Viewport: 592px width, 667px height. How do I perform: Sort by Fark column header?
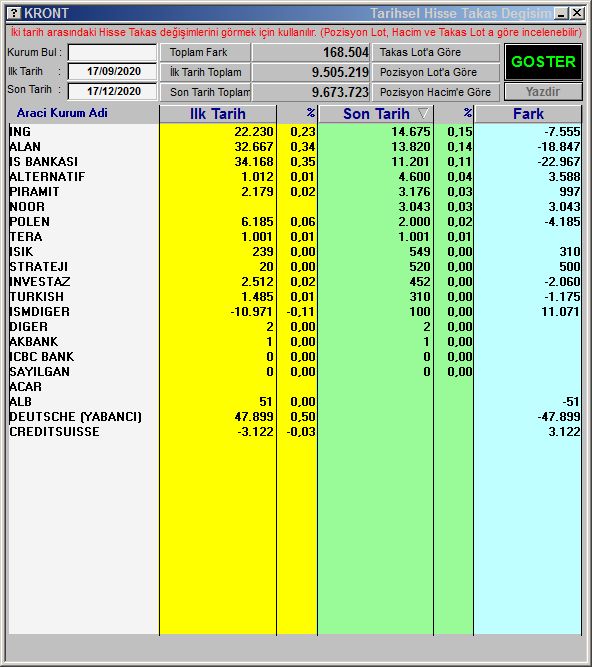[528, 114]
